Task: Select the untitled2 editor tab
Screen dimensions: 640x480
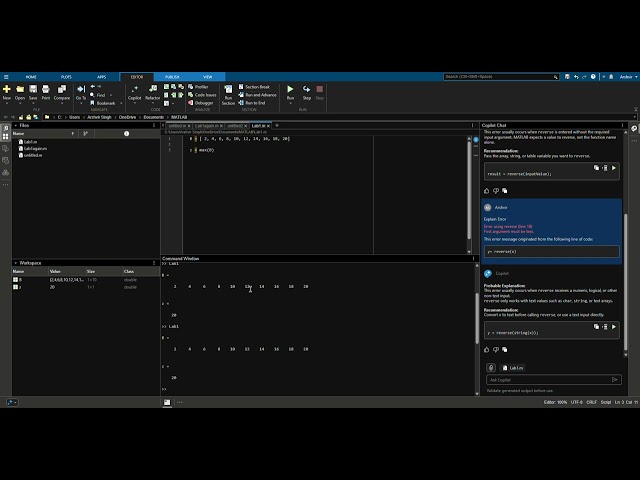Action: click(237, 126)
